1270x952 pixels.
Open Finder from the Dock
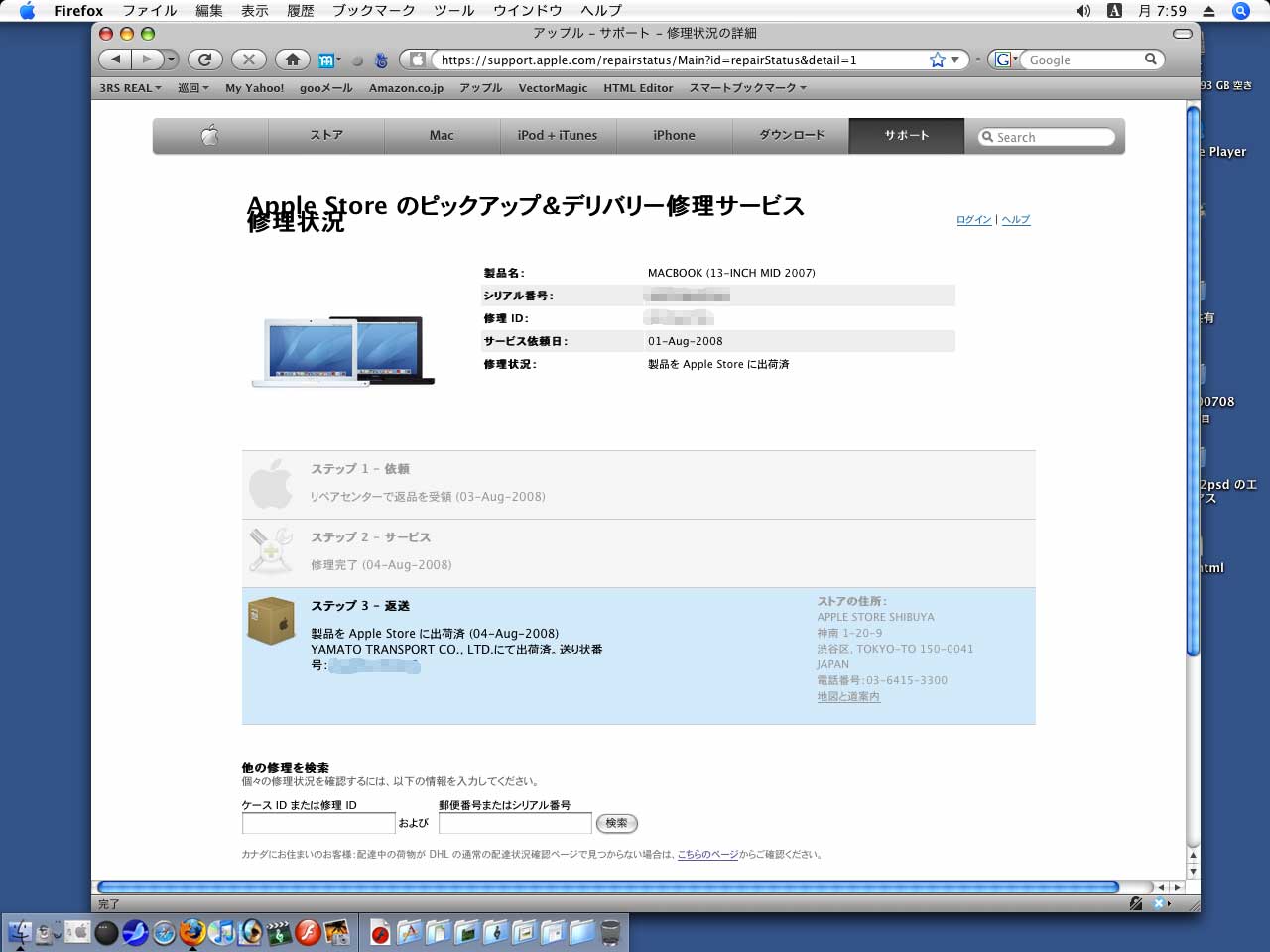coord(20,932)
